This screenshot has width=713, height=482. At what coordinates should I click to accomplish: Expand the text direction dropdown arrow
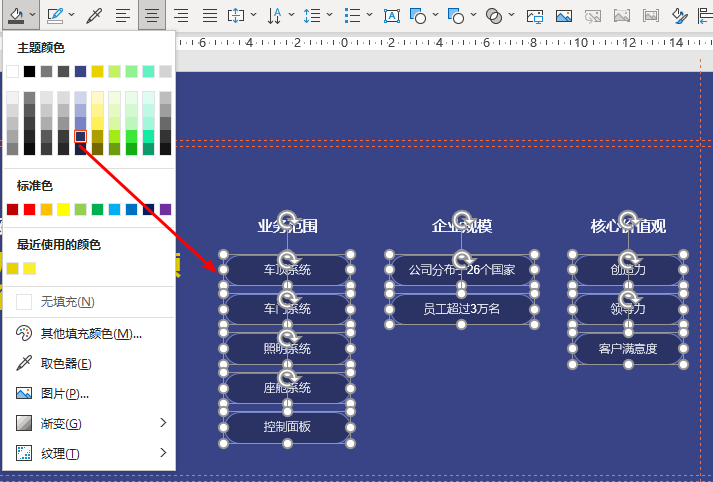point(291,15)
